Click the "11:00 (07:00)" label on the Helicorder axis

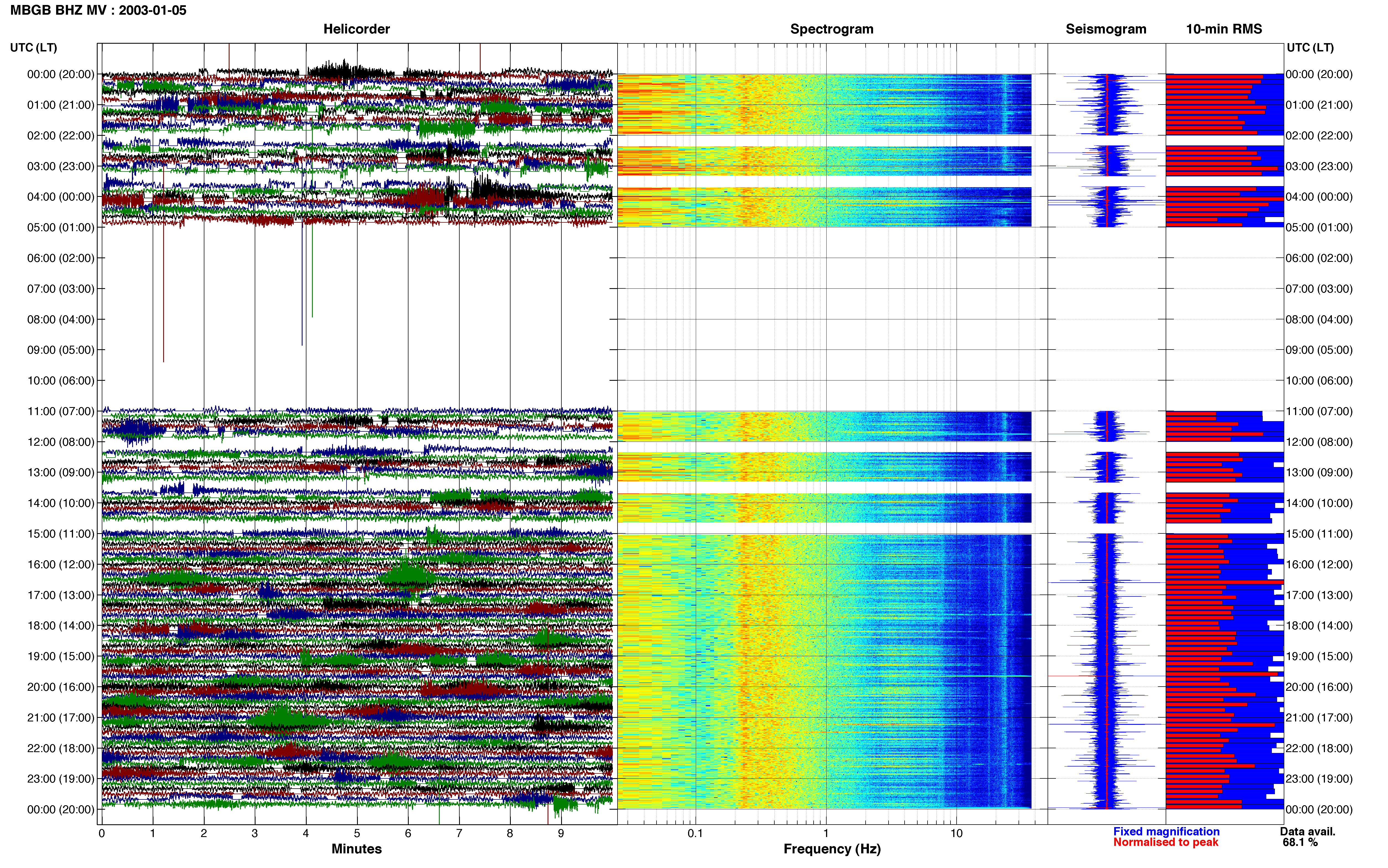coord(61,411)
